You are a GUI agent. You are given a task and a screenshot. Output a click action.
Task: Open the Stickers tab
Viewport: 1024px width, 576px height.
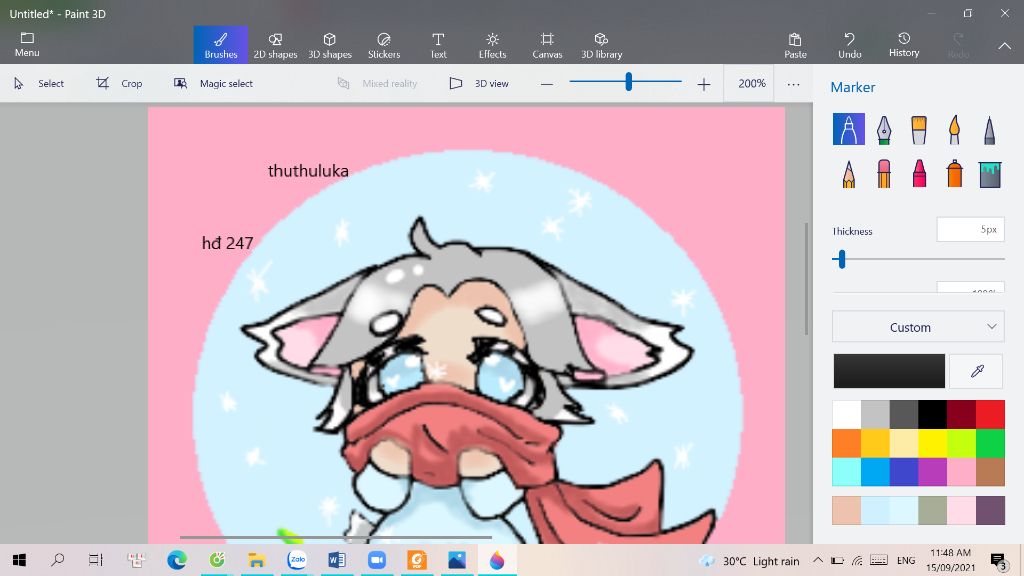[384, 45]
